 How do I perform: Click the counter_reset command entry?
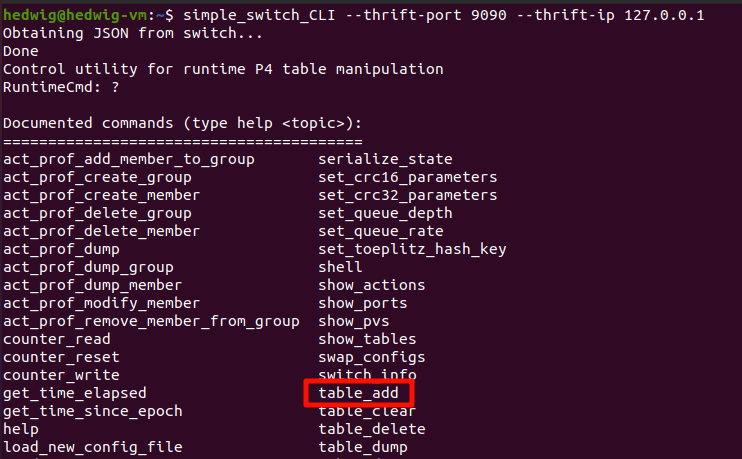61,357
